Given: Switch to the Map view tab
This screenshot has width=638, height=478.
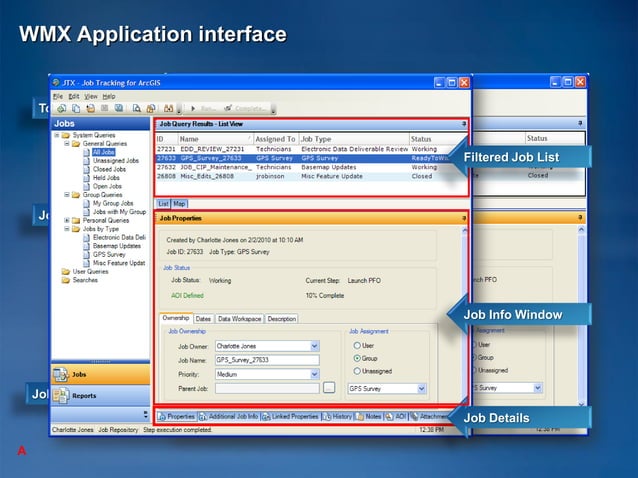Looking at the screenshot, I should pyautogui.click(x=179, y=203).
